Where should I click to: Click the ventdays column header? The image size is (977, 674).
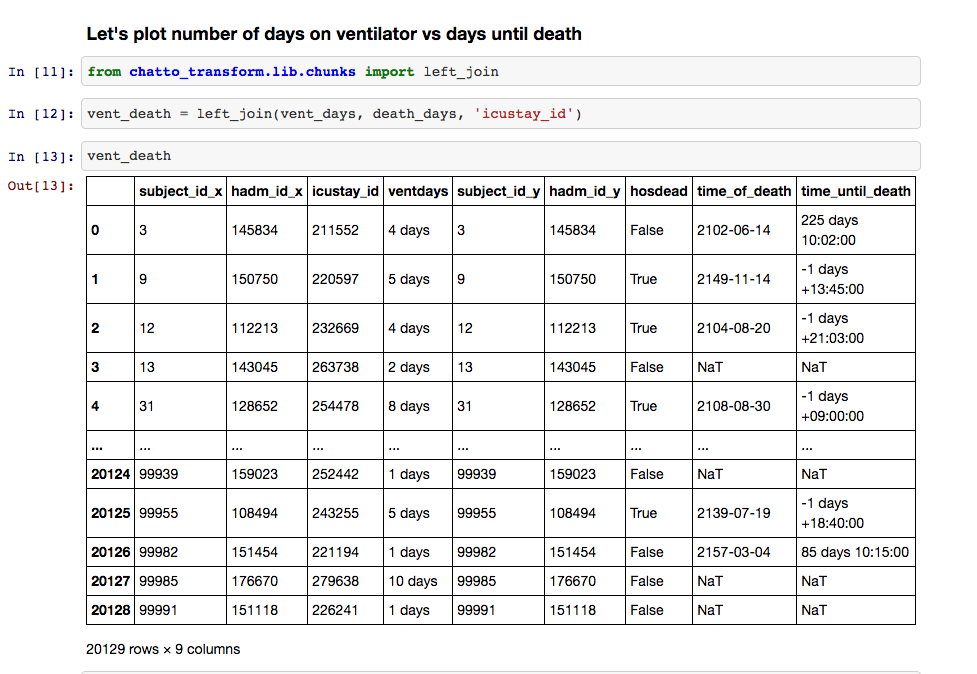(x=418, y=191)
